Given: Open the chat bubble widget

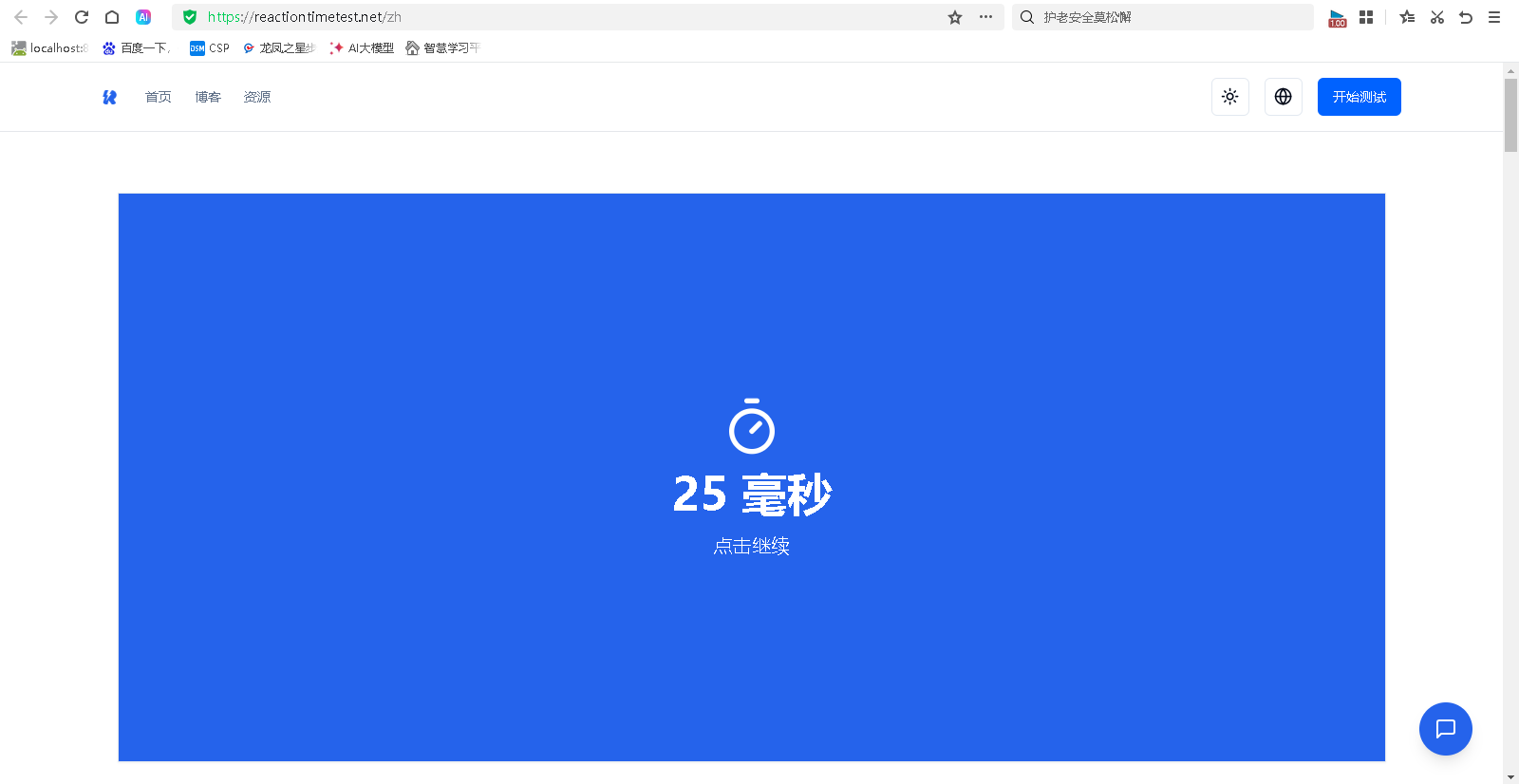Looking at the screenshot, I should [1445, 729].
